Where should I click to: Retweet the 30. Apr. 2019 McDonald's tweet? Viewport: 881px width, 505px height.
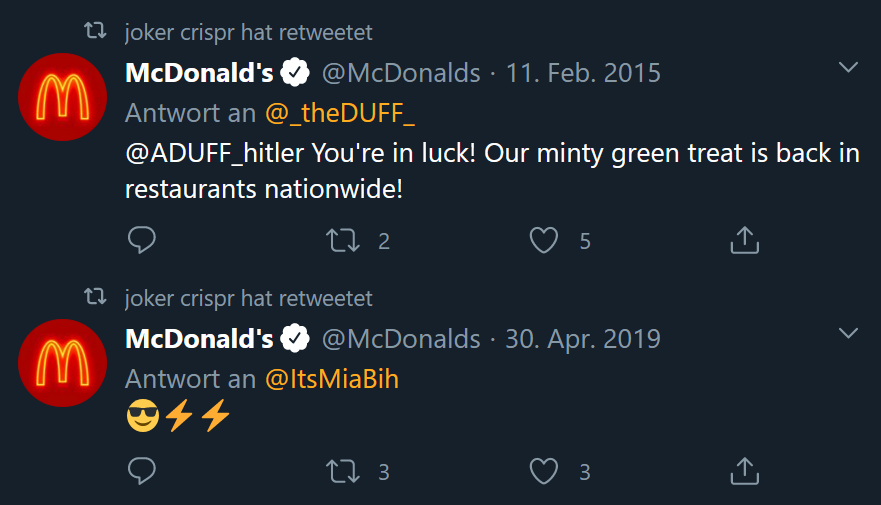(x=343, y=471)
